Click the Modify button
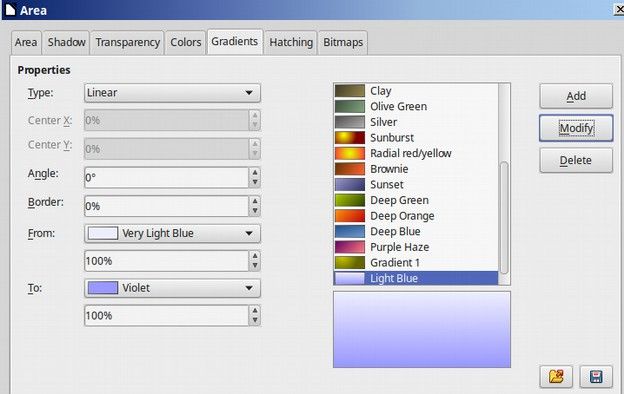624x394 pixels. click(576, 128)
